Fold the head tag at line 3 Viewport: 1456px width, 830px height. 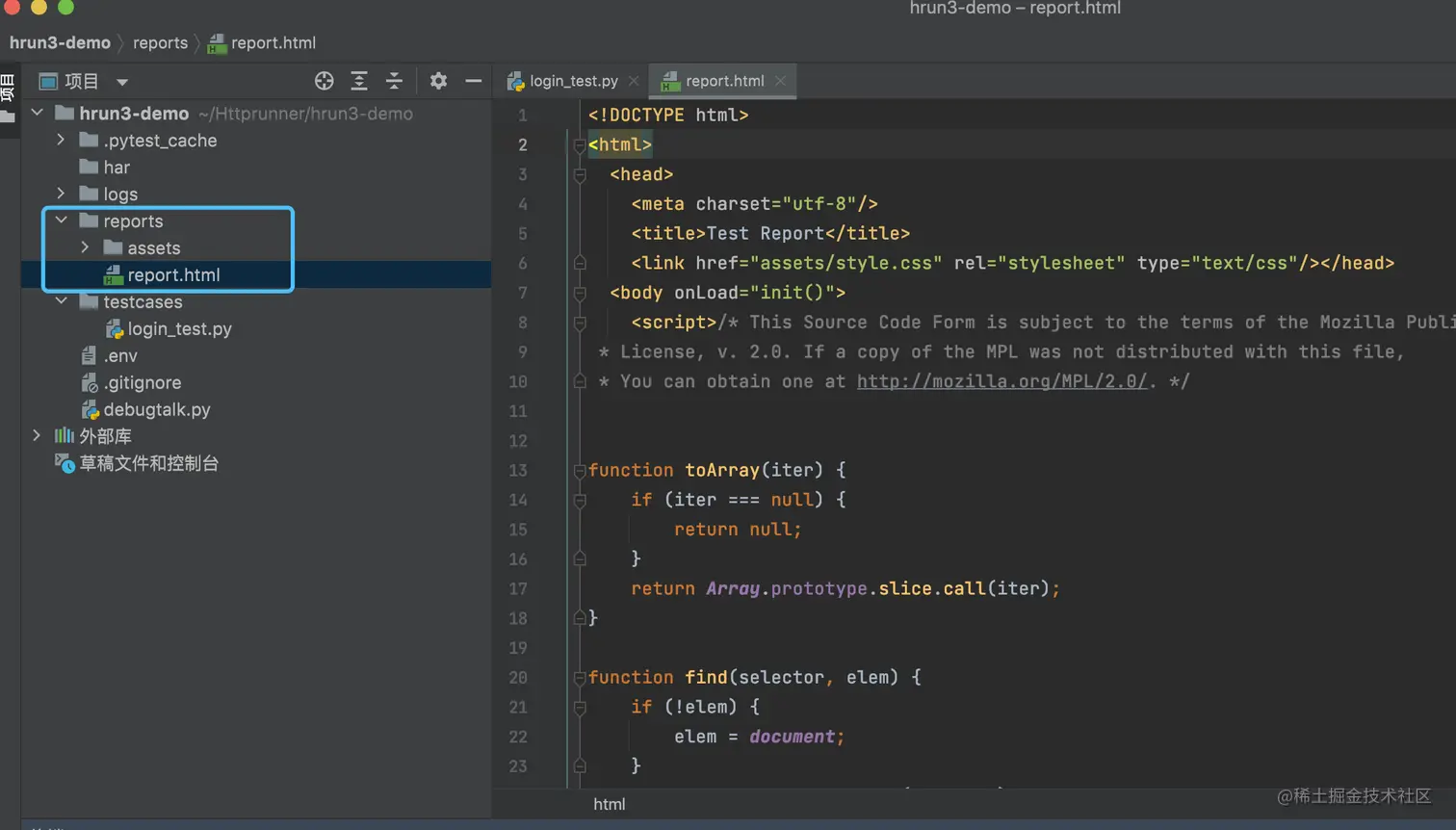point(580,174)
